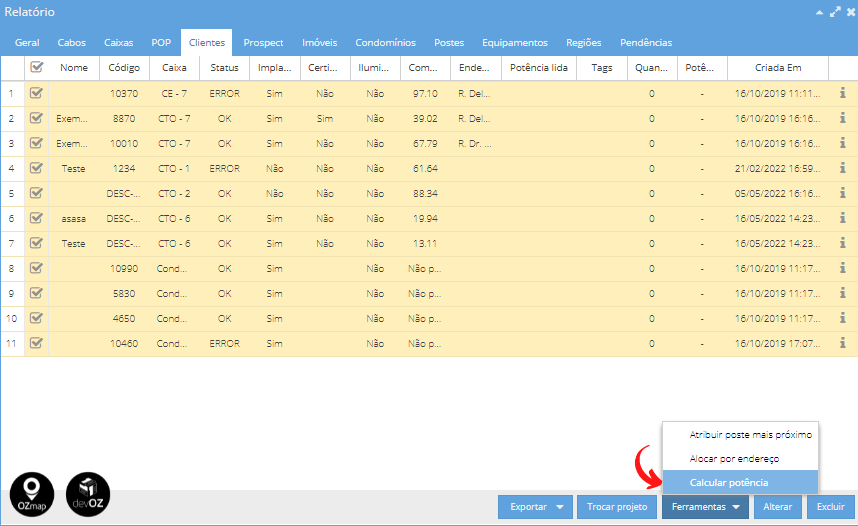
Task: Toggle the Ferramentas dropdown menu
Action: point(706,507)
